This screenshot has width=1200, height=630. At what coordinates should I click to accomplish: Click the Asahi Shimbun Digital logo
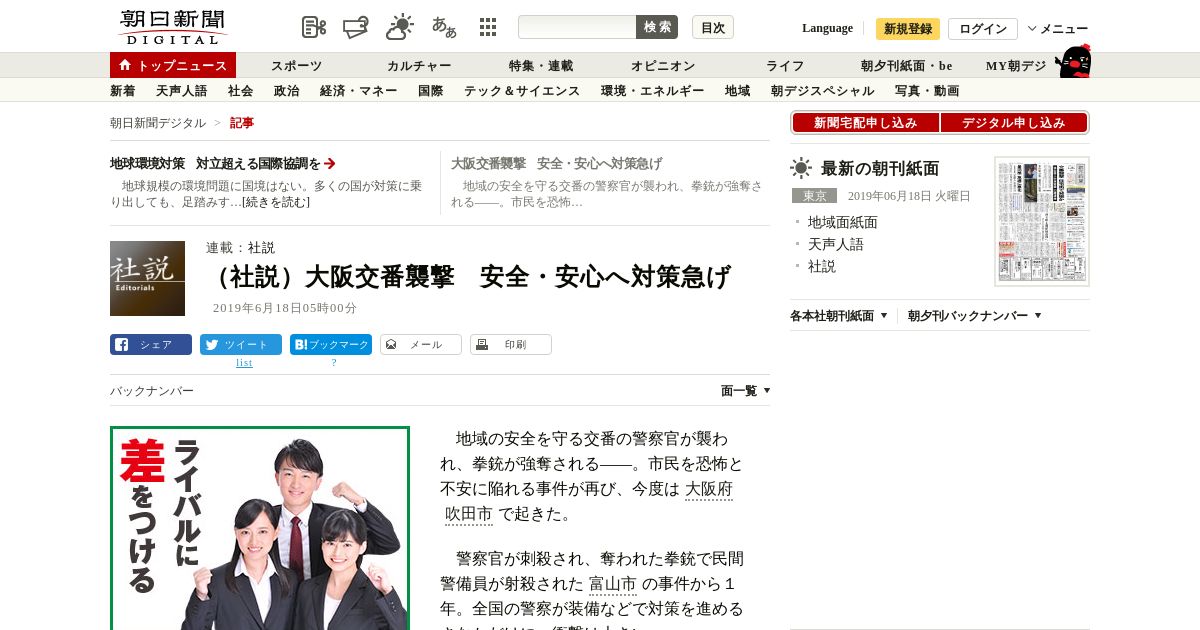[172, 27]
